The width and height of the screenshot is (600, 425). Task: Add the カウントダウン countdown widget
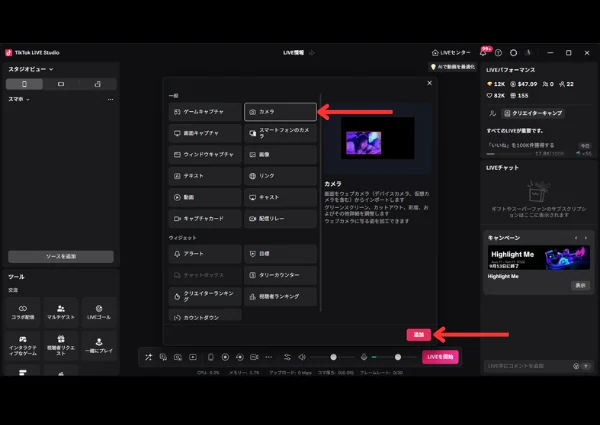tap(205, 315)
